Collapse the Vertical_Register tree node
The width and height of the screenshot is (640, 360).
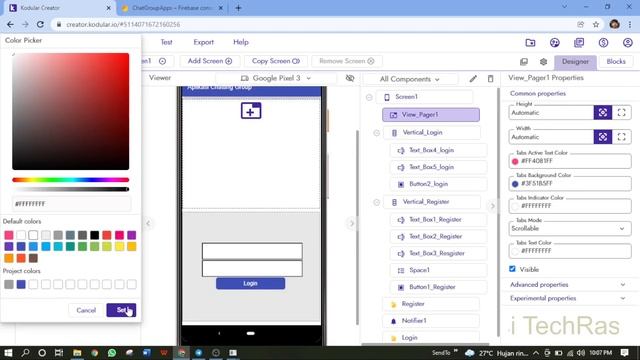click(376, 202)
